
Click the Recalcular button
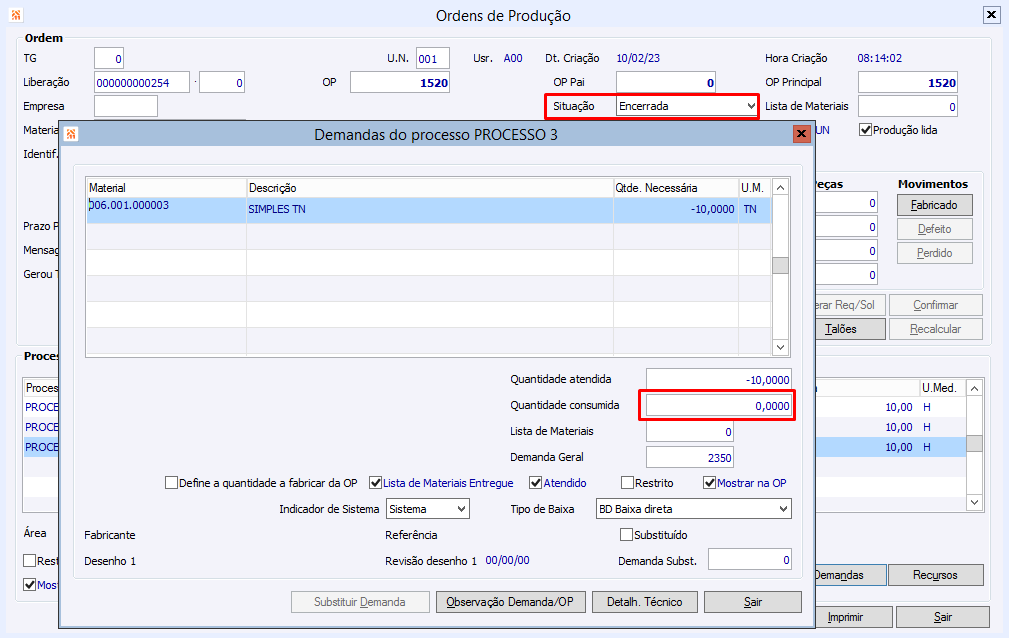pos(936,329)
